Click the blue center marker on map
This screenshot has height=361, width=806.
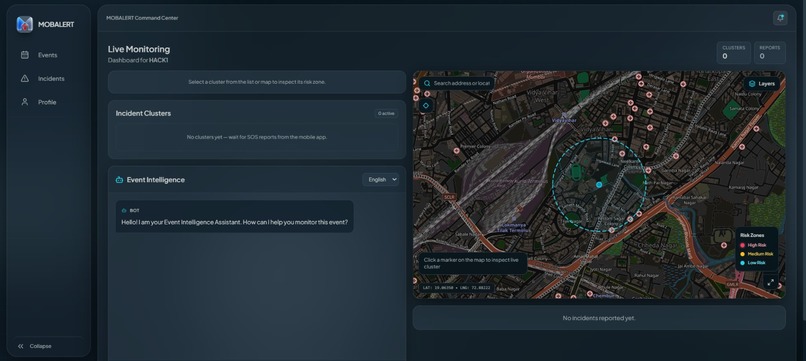click(x=599, y=184)
